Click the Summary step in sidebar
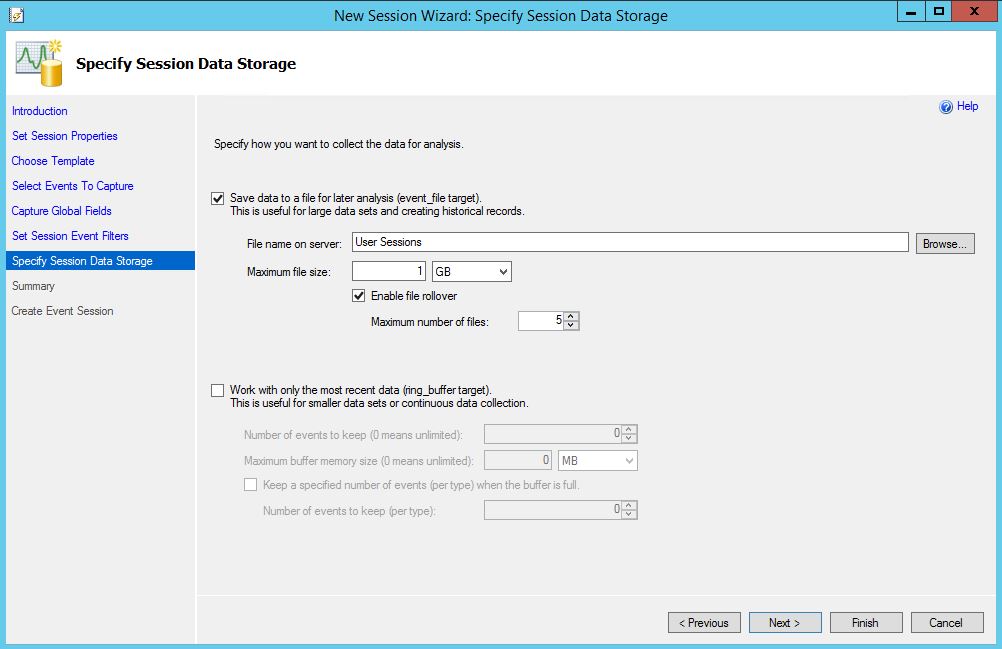 coord(33,286)
